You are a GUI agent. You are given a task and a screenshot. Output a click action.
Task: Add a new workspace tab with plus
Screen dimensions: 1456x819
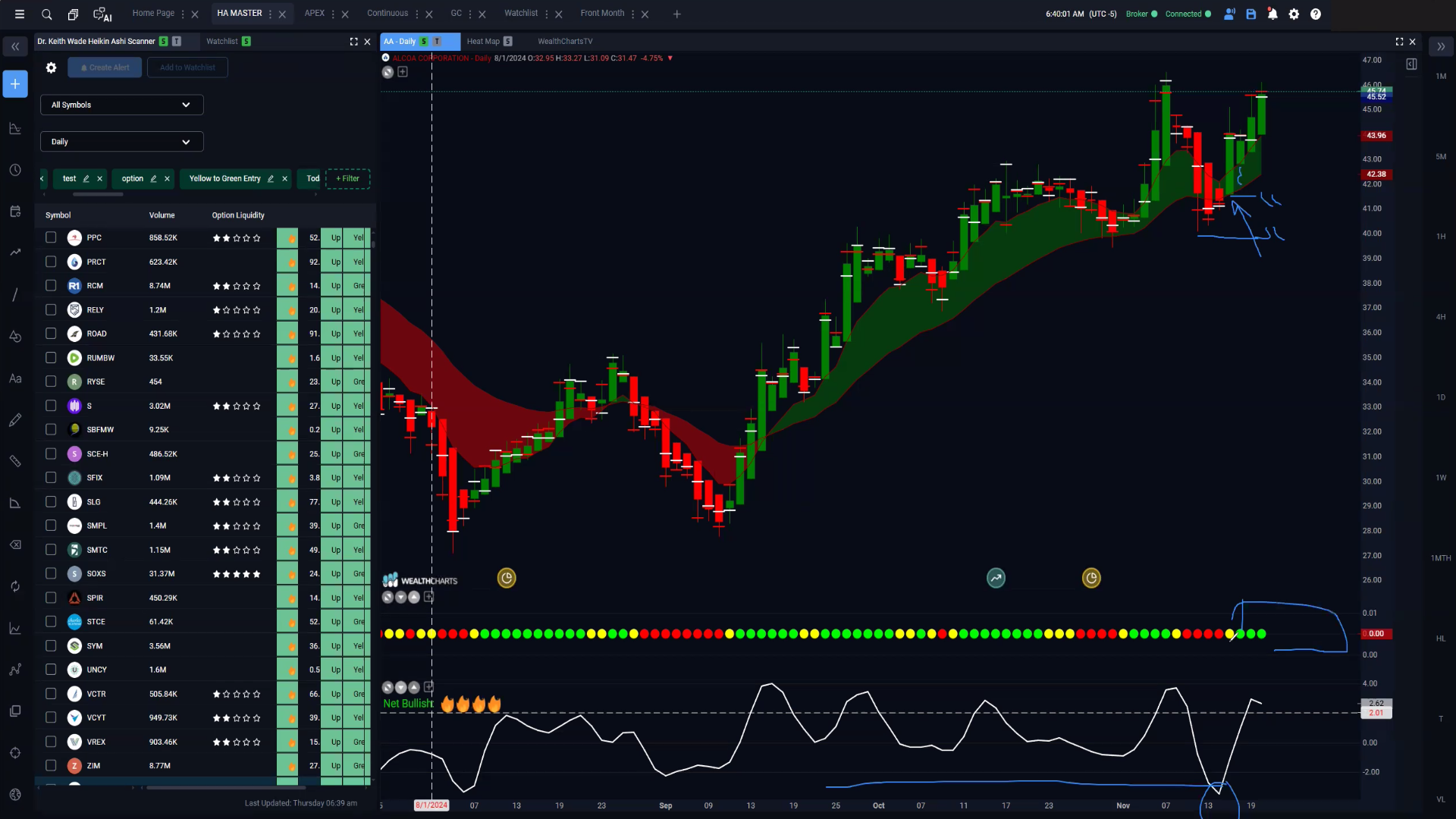tap(677, 14)
